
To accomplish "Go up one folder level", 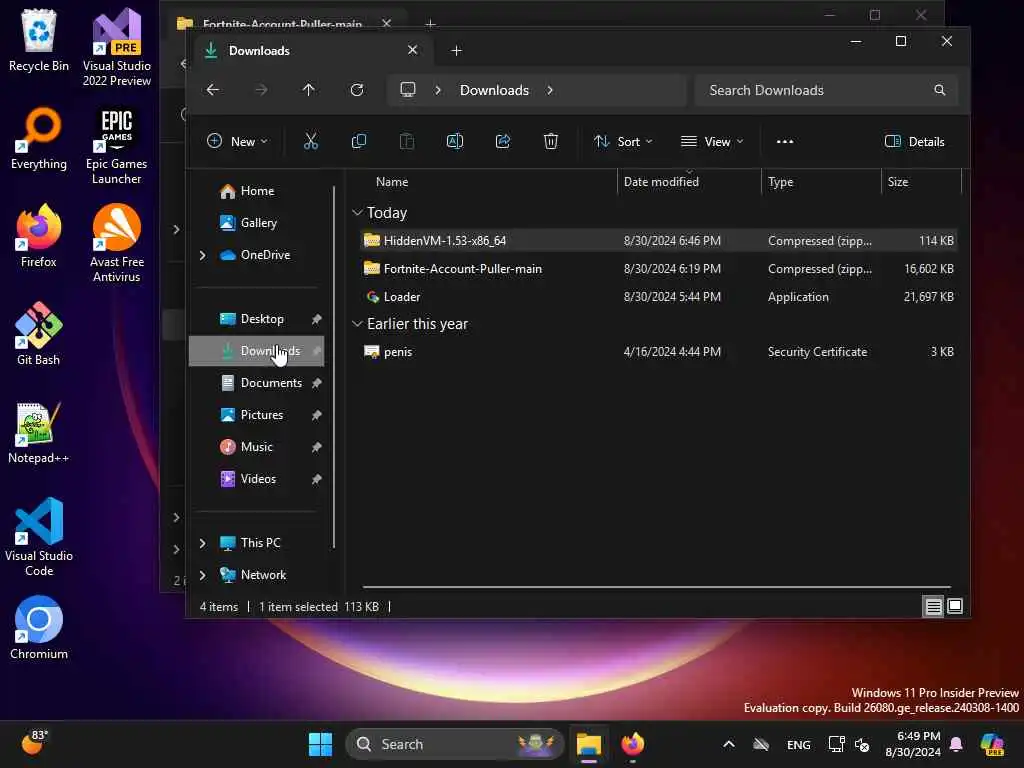I will click(x=308, y=89).
